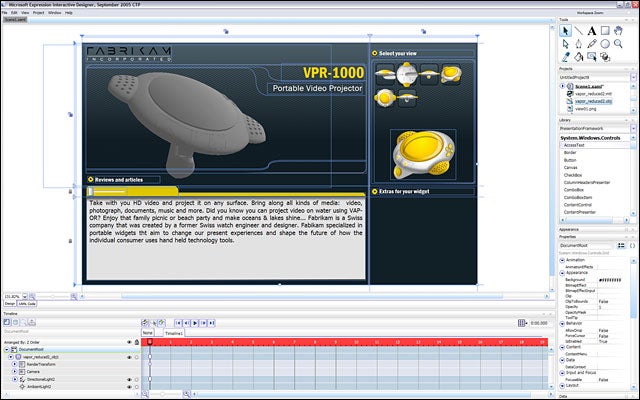The height and width of the screenshot is (400, 640).
Task: Select the Paint Bucket tool
Action: click(579, 57)
